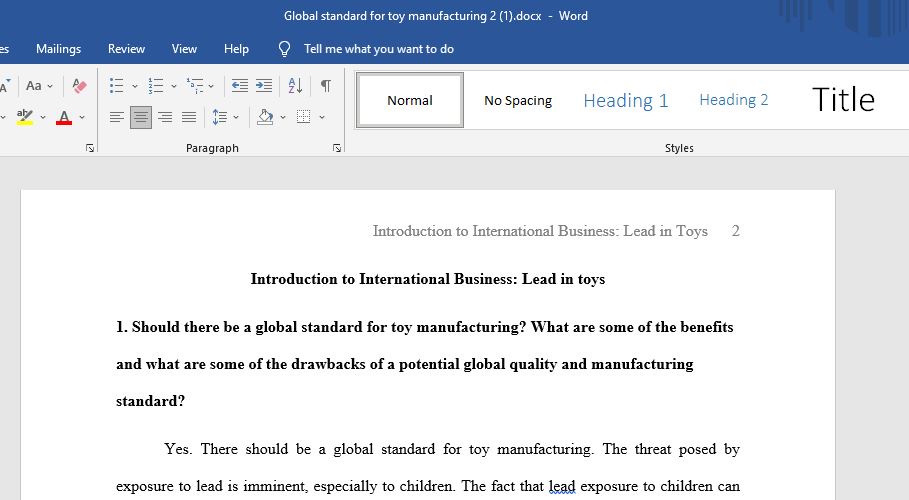Click Tell me what you want to do
This screenshot has width=909, height=500.
pyautogui.click(x=379, y=49)
